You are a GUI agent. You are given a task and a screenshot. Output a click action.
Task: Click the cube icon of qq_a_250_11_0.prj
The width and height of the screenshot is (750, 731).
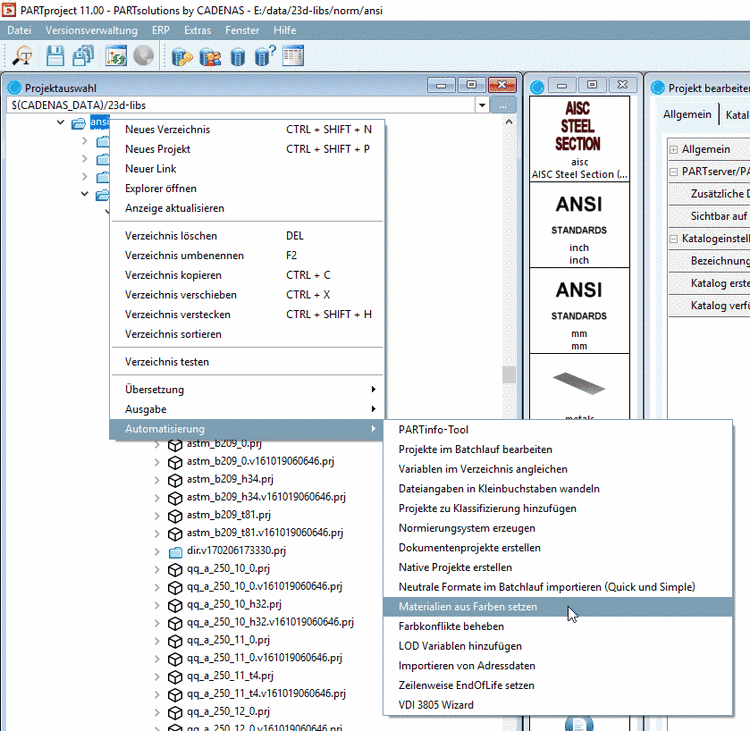click(x=175, y=641)
